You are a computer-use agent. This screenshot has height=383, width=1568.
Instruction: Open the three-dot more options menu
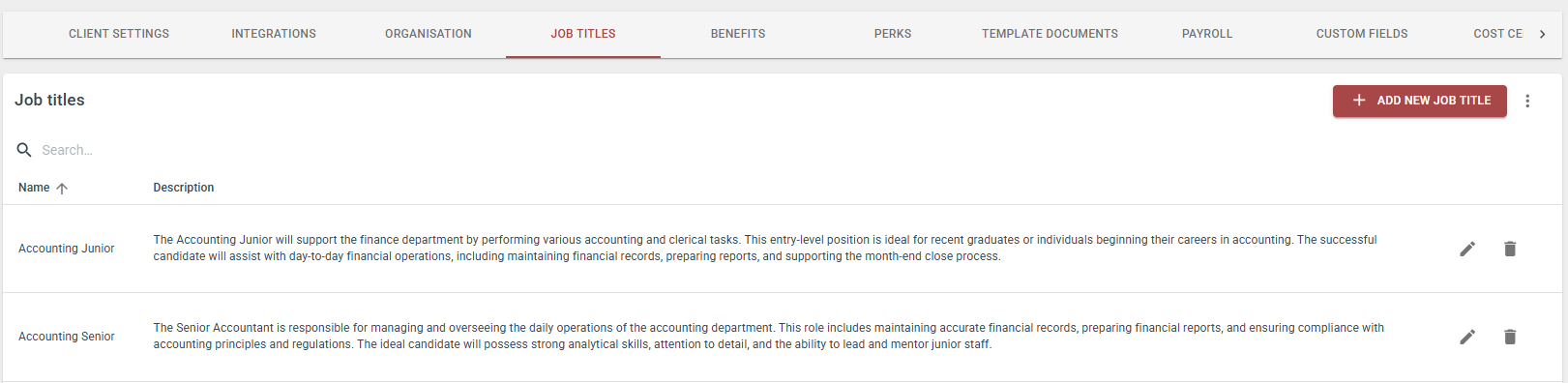1527,101
